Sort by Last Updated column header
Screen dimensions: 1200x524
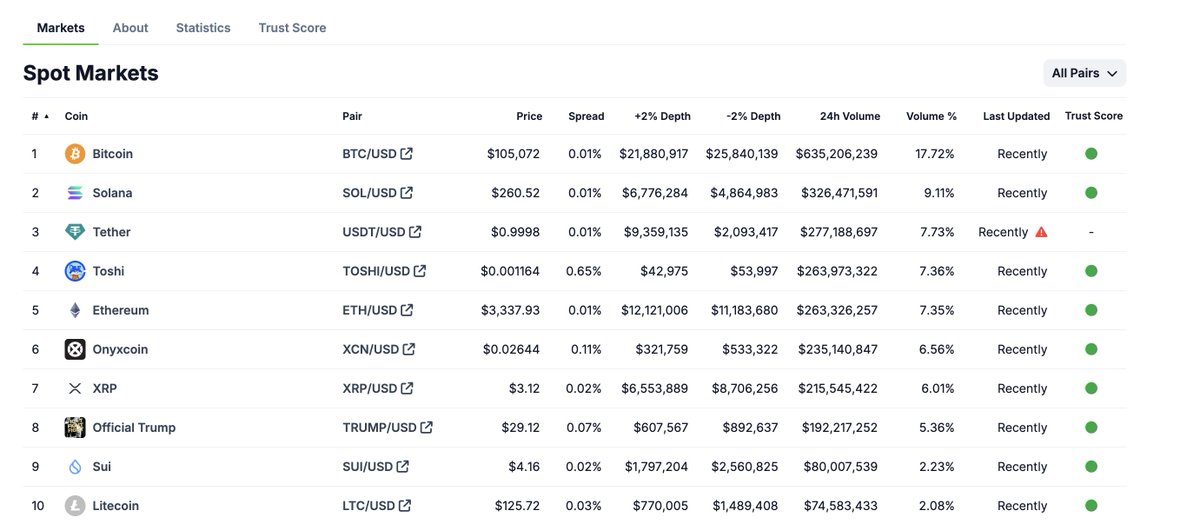(1016, 116)
